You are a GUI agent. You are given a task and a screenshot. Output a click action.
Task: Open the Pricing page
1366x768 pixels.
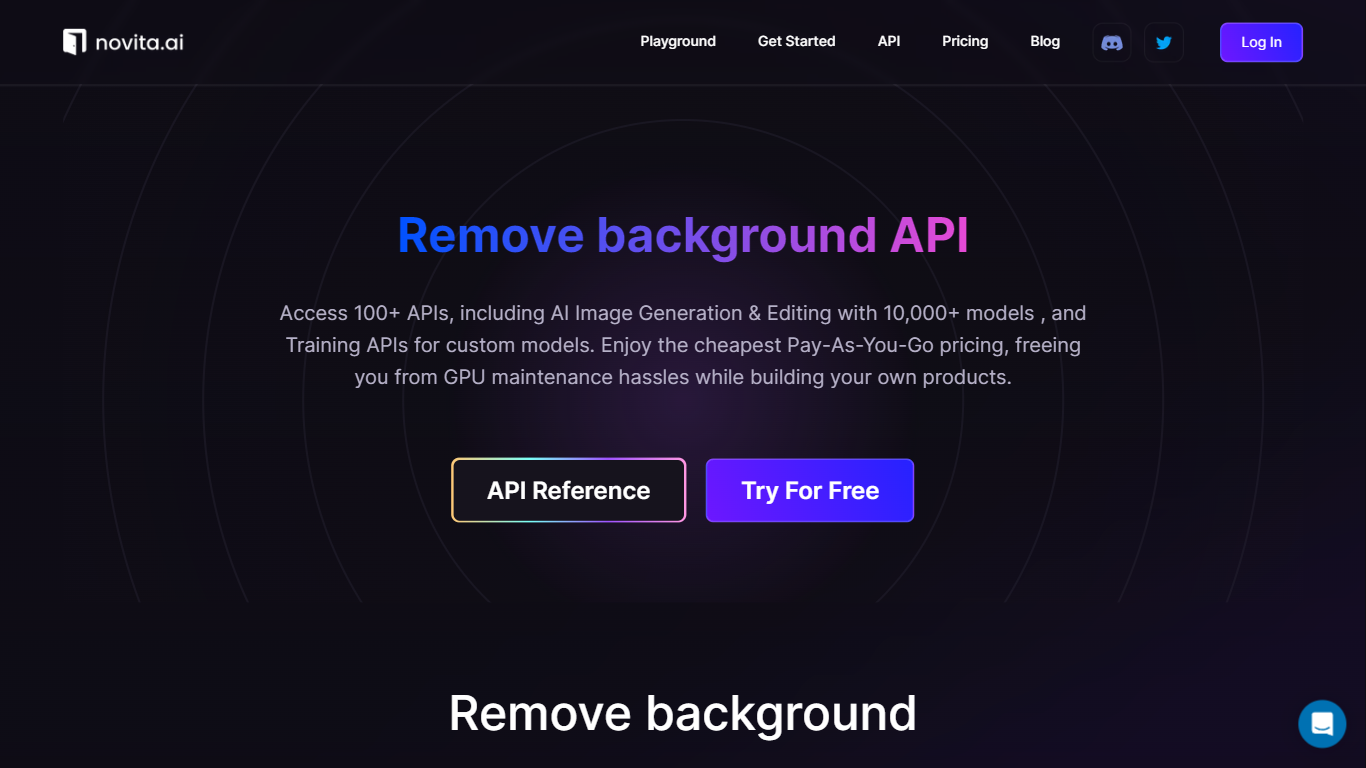coord(965,41)
